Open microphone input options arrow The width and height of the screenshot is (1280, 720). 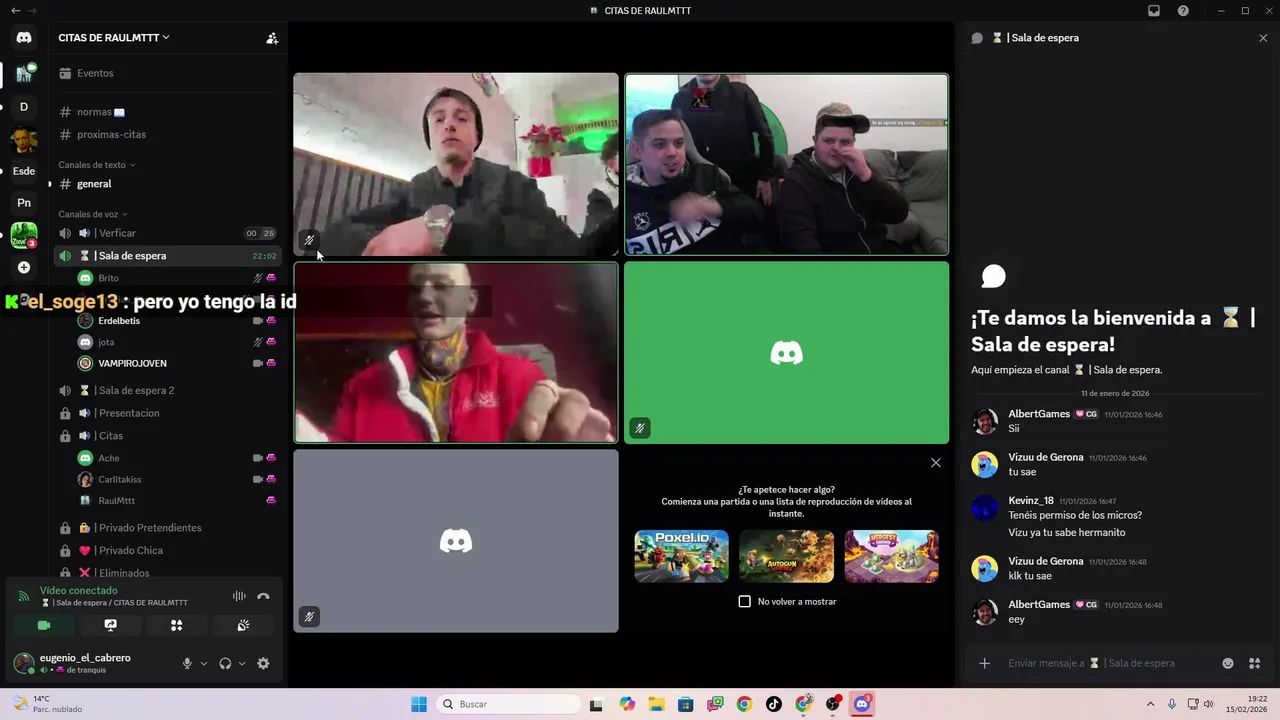(x=204, y=663)
